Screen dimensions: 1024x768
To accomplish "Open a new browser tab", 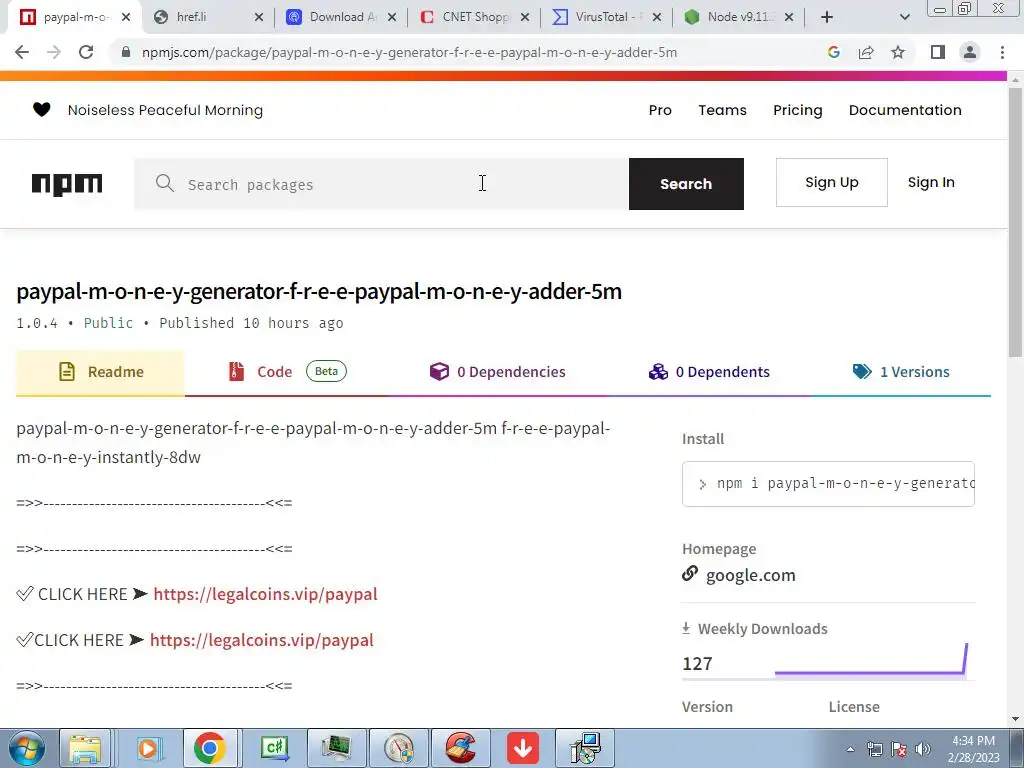I will [x=827, y=17].
